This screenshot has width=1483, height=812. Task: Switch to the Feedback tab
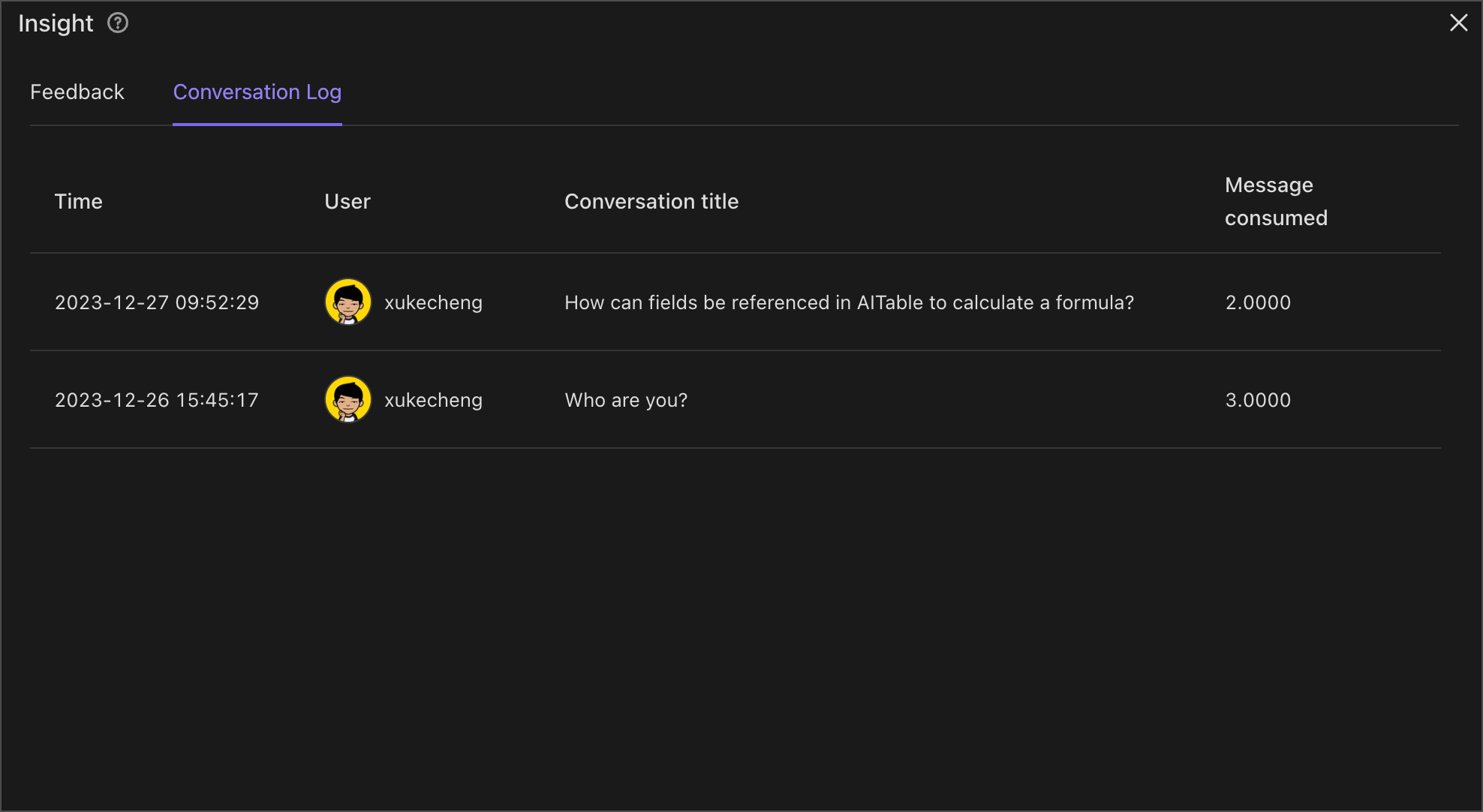tap(77, 92)
